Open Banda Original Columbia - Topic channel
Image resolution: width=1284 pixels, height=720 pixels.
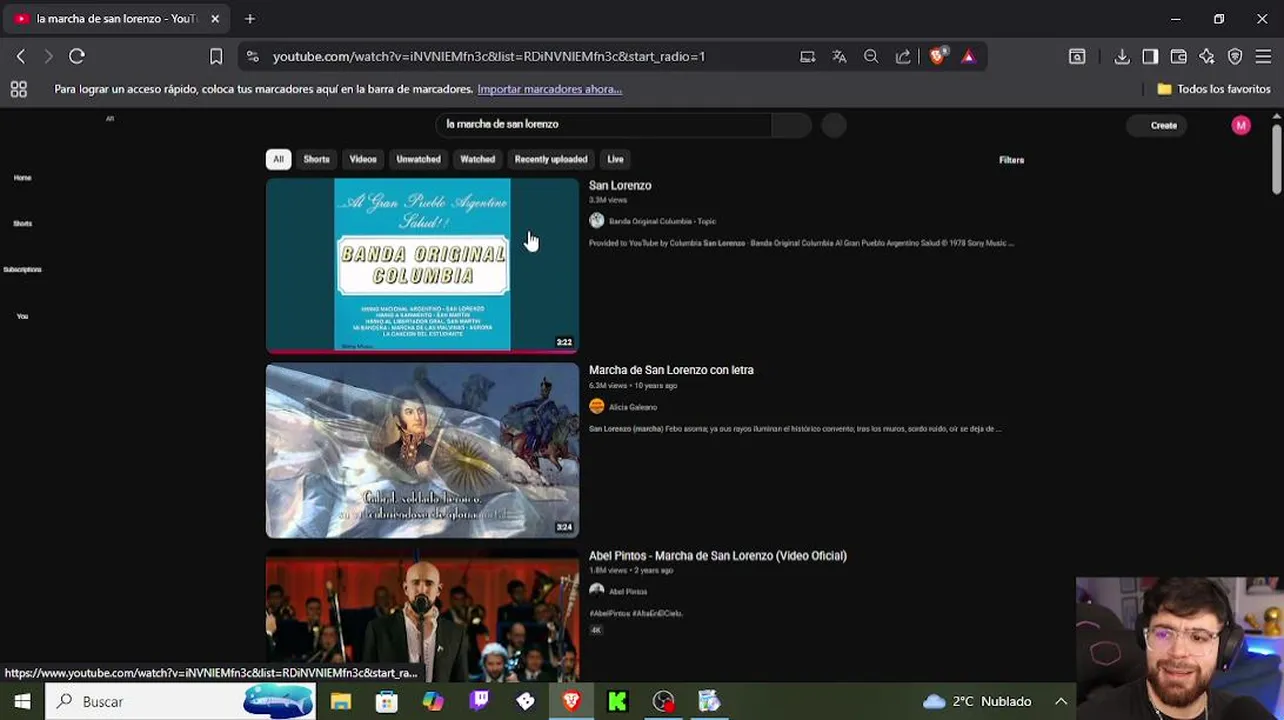click(662, 221)
